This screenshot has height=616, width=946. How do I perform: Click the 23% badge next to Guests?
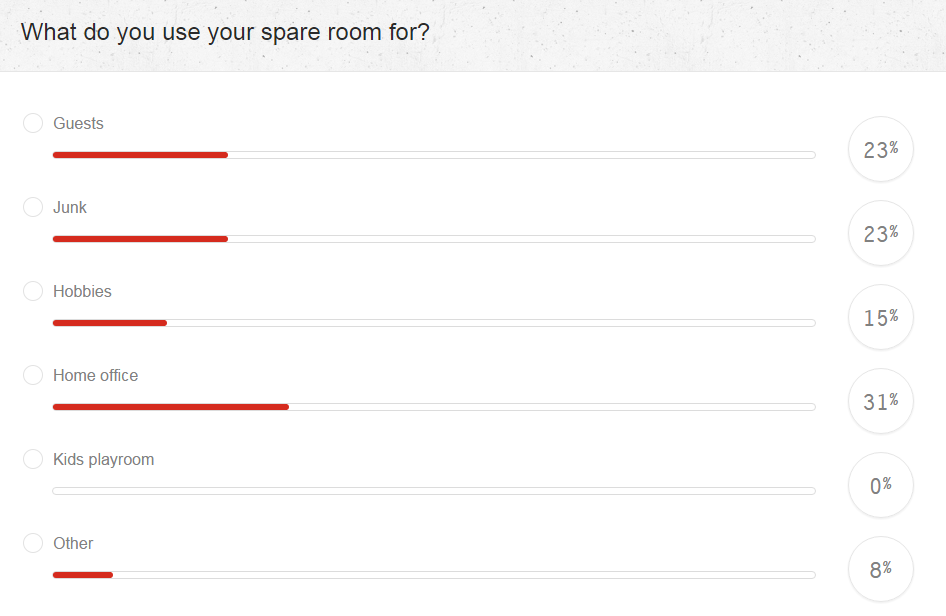[x=880, y=148]
